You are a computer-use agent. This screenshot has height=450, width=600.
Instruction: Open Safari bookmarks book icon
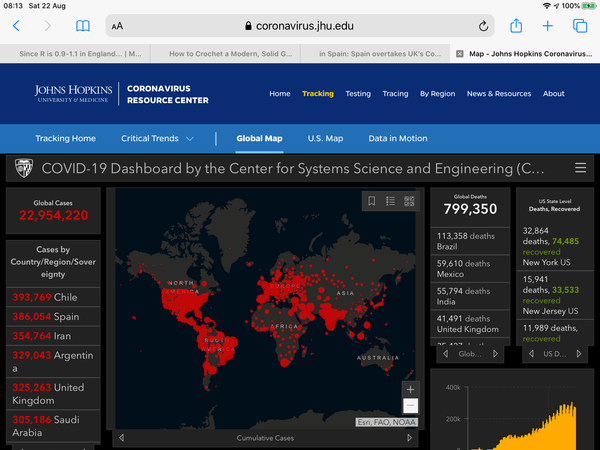pos(83,26)
